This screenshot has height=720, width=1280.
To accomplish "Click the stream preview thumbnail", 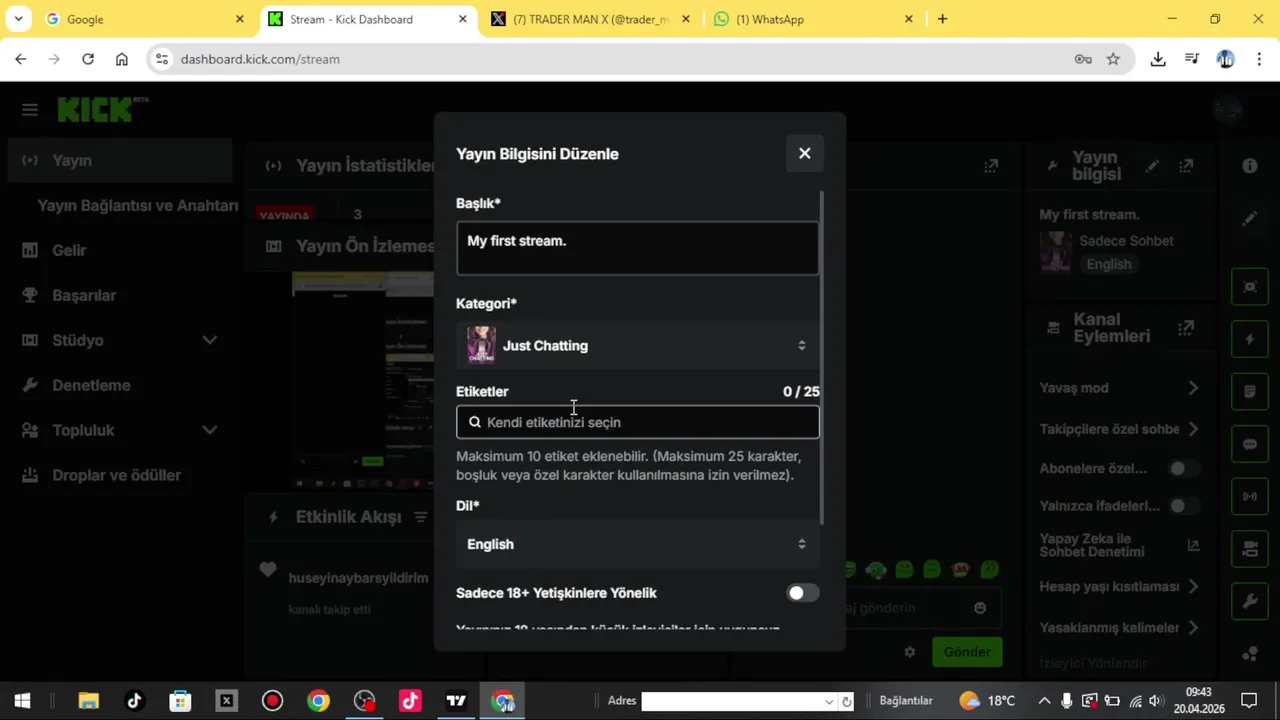I will tap(363, 382).
